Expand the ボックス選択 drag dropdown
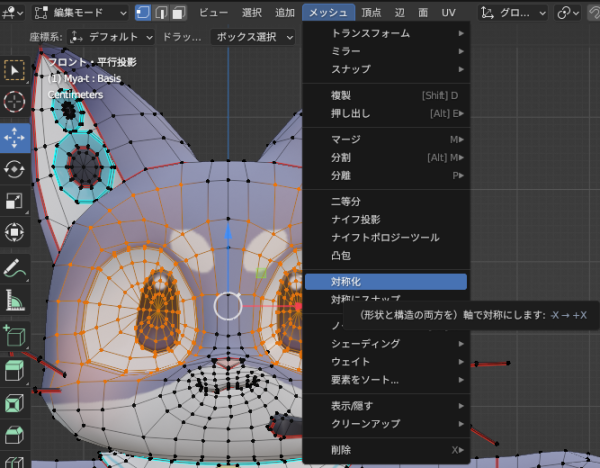This screenshot has width=600, height=468. (255, 36)
